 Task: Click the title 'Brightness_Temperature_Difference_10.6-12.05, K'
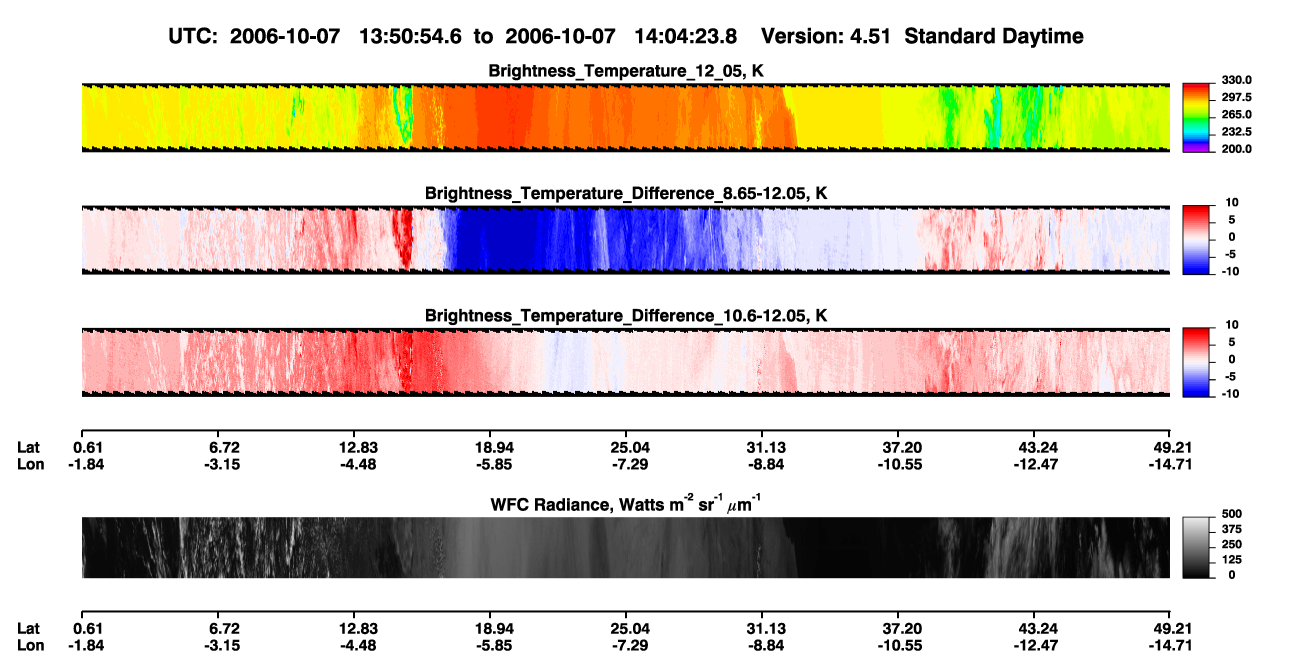[626, 315]
